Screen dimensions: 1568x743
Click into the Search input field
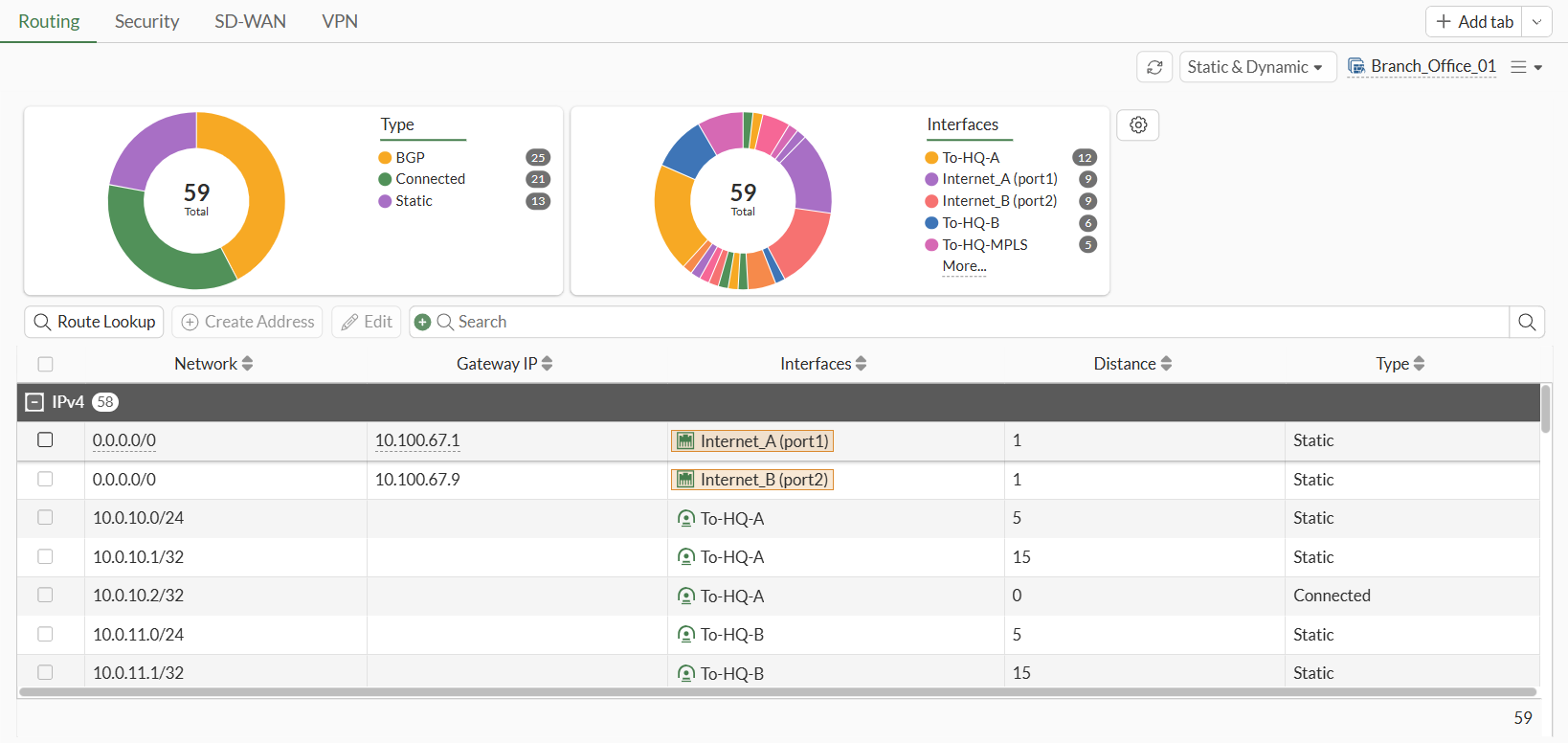click(x=957, y=323)
